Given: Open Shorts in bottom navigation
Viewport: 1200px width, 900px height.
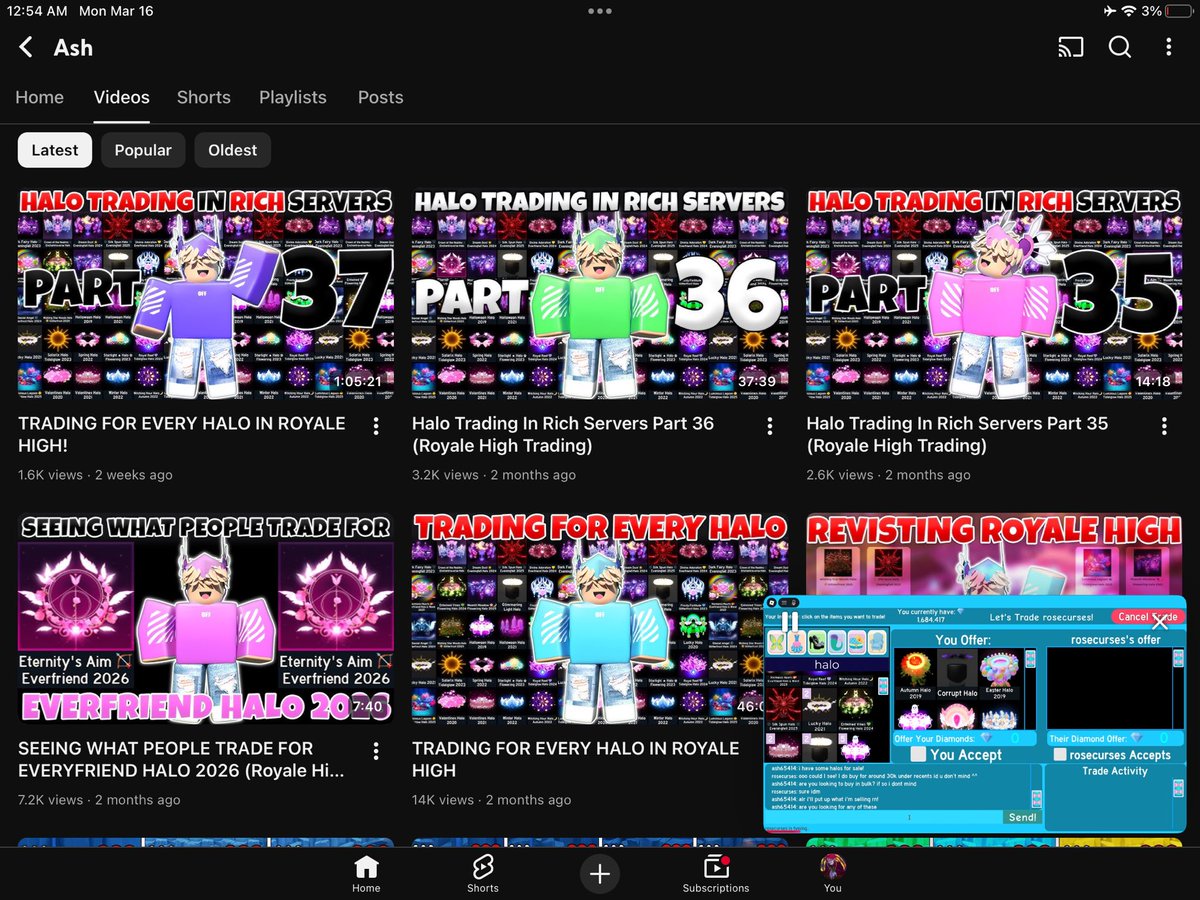Looking at the screenshot, I should (x=482, y=874).
